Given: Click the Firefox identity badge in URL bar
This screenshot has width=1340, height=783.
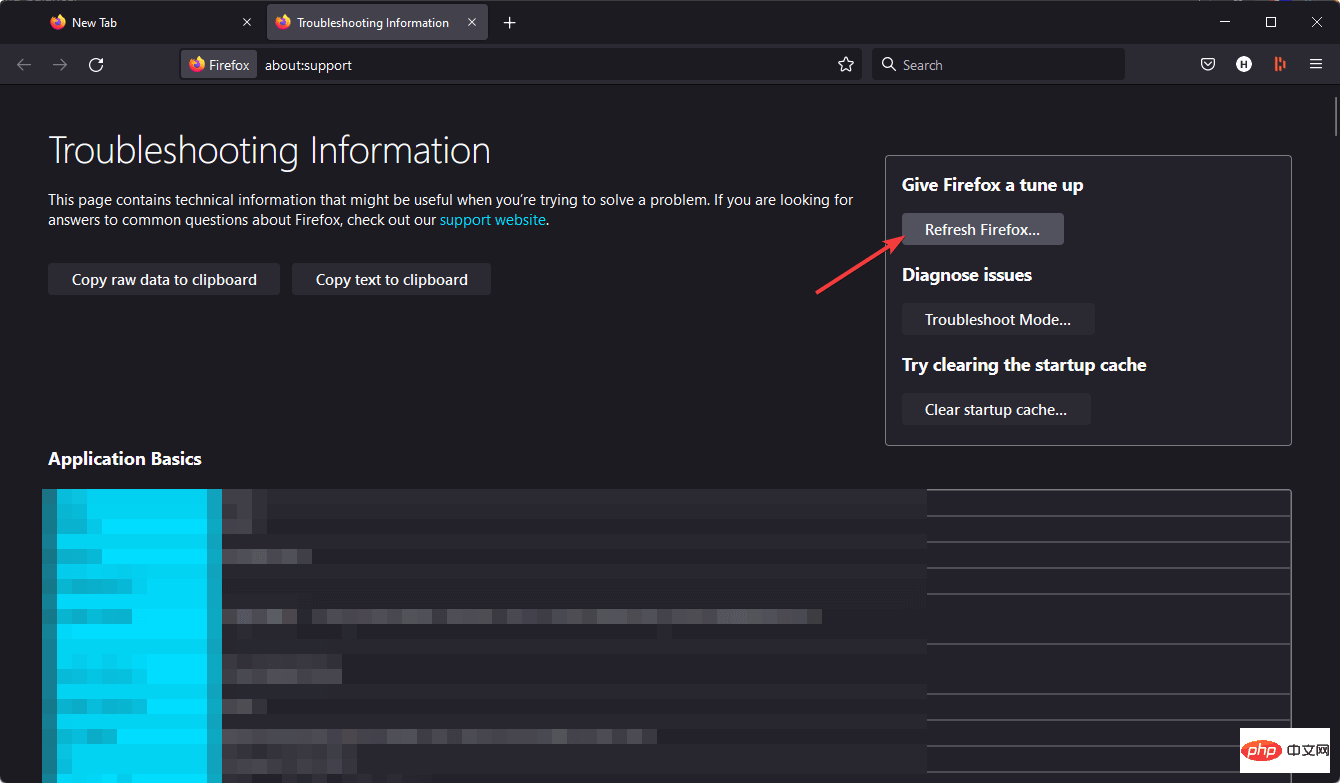Looking at the screenshot, I should (219, 65).
